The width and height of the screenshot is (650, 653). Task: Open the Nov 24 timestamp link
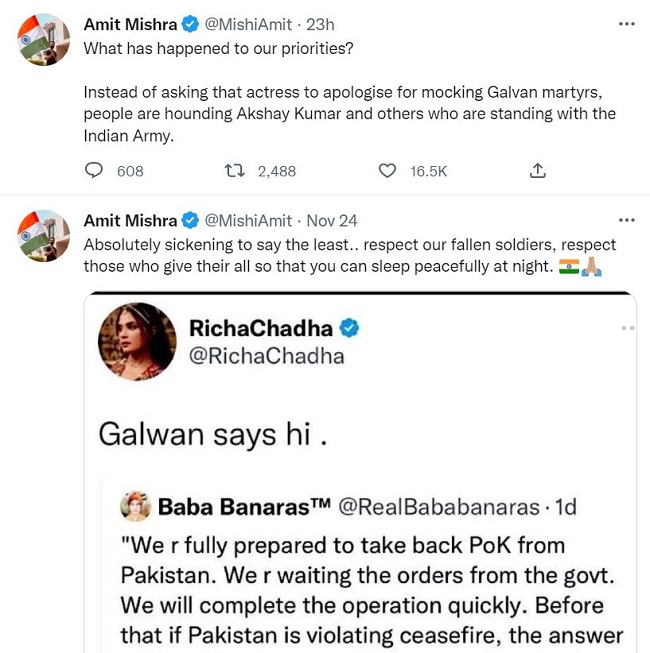(331, 220)
